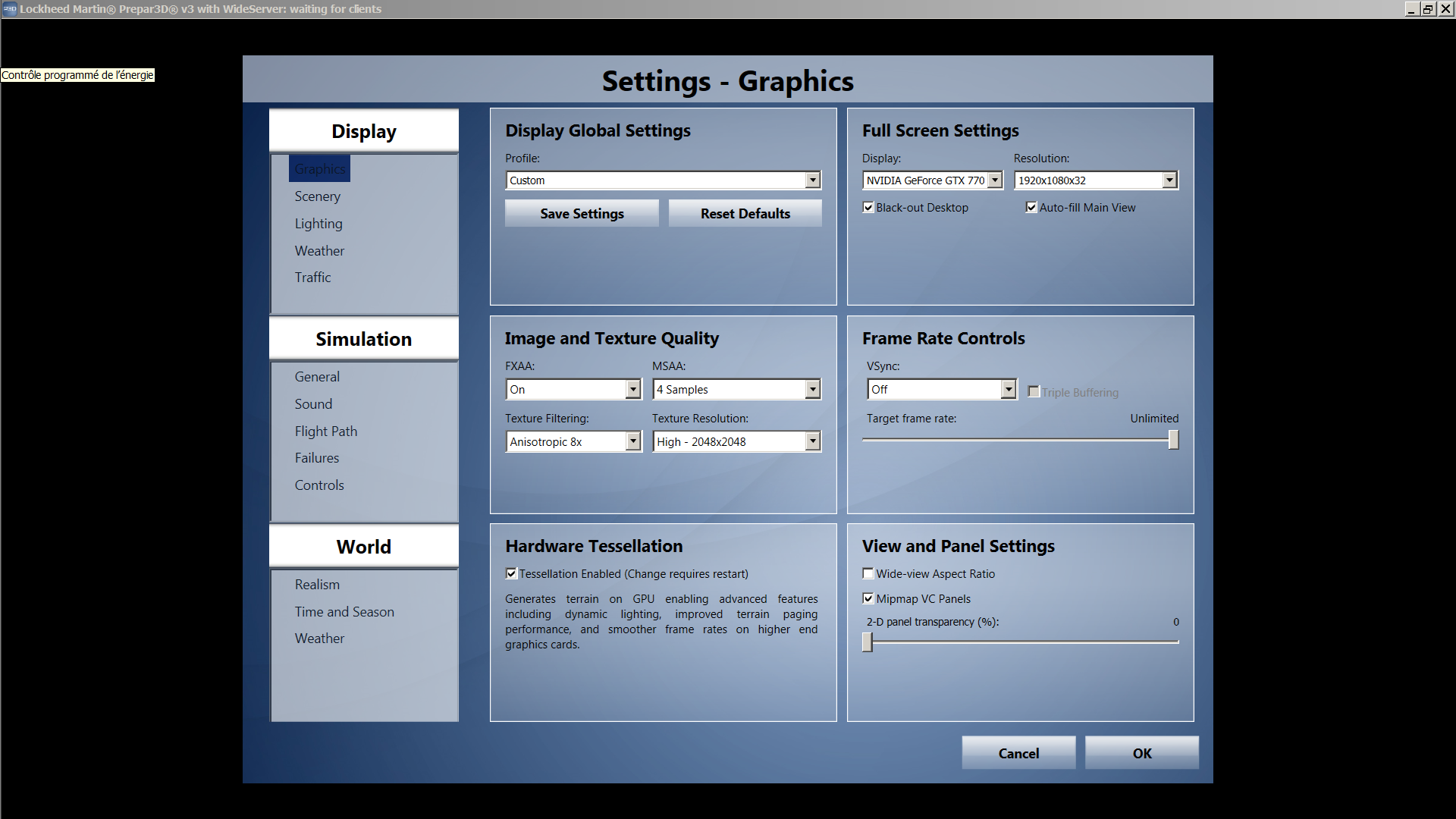
Task: Click the Graphics tab under Display
Action: [319, 168]
